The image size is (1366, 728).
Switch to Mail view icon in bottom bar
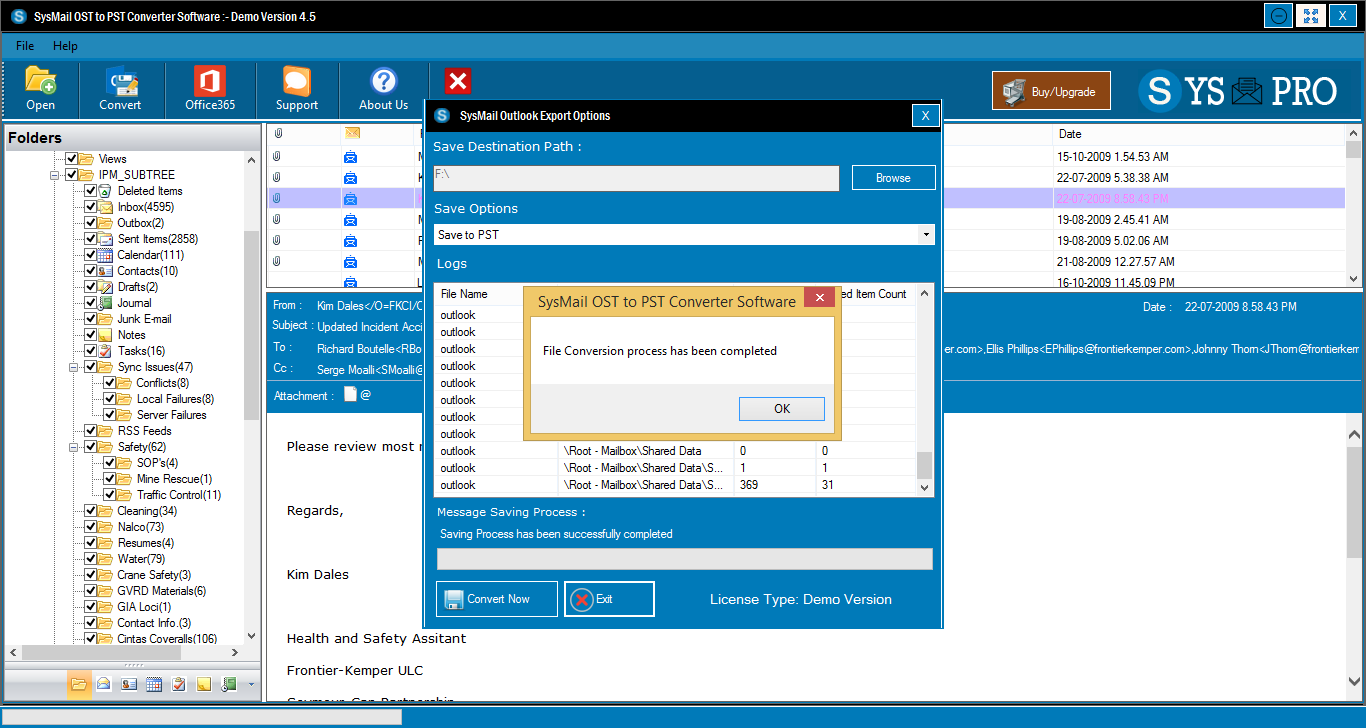[x=104, y=684]
